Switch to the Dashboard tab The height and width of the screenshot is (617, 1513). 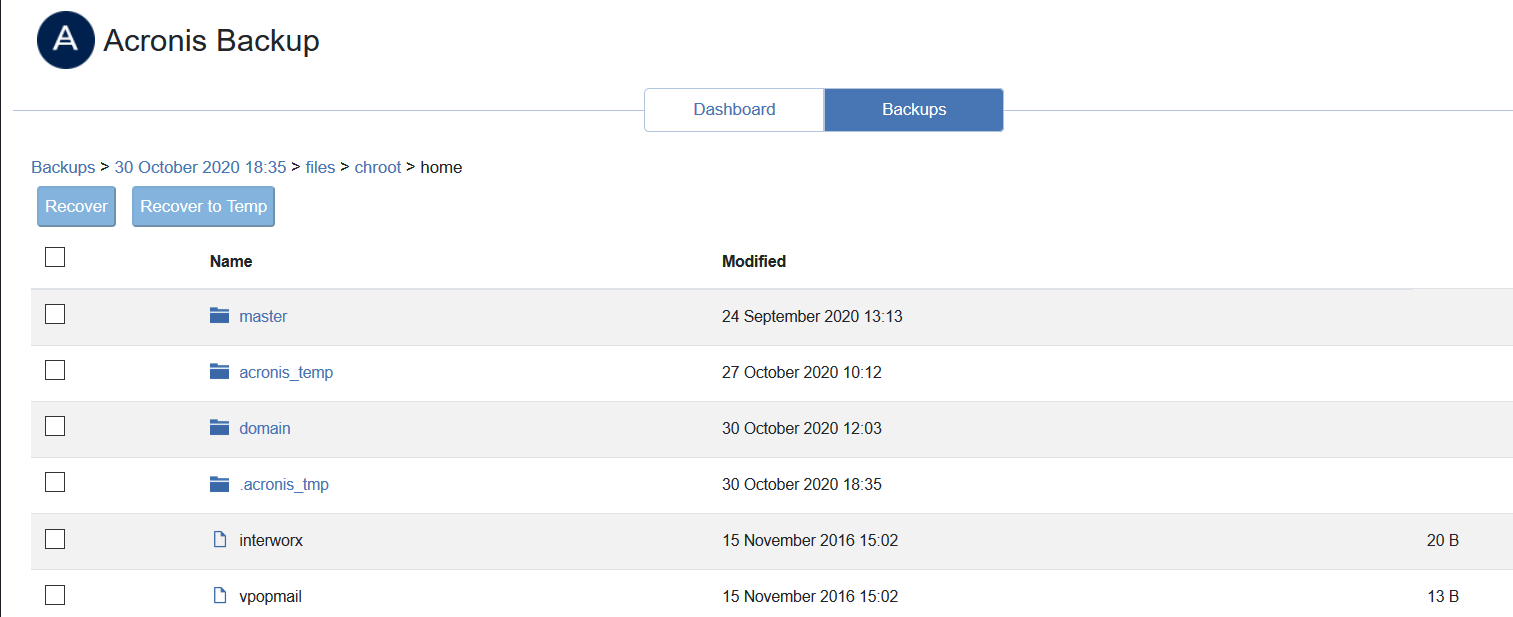coord(734,109)
